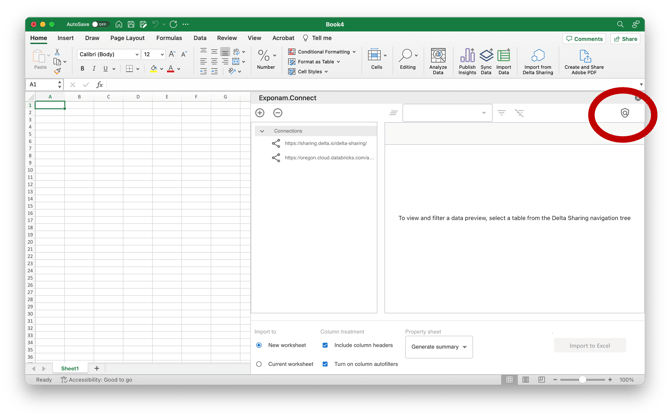
Task: Click the Import to Excel button
Action: (590, 345)
